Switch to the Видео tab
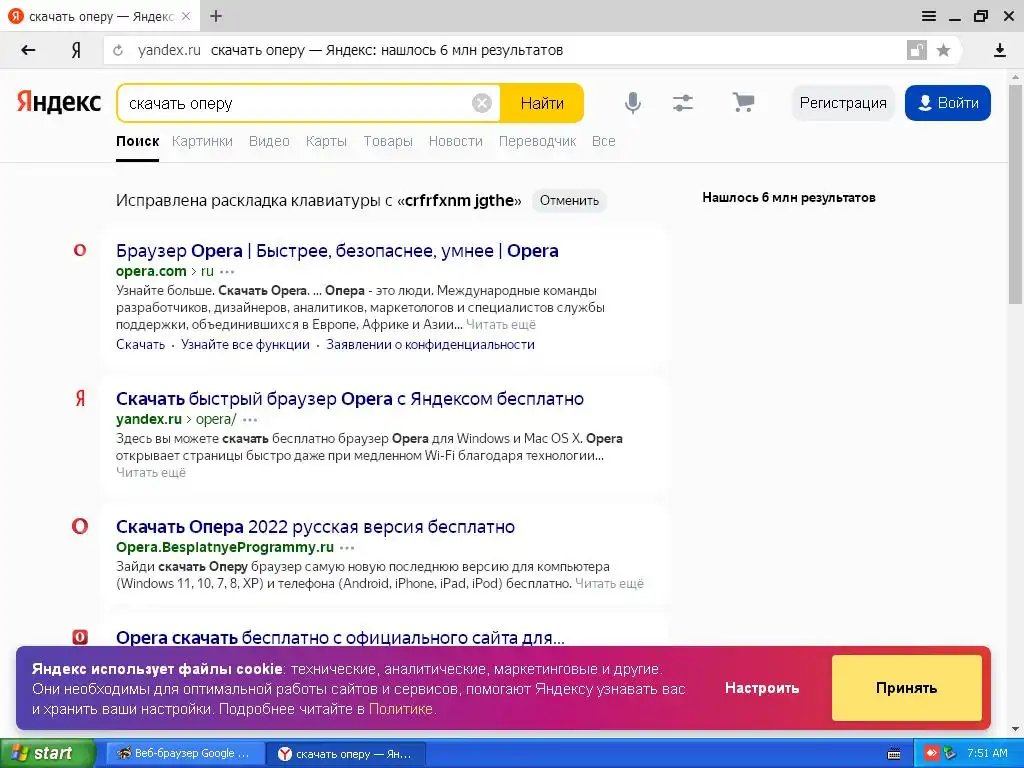The width and height of the screenshot is (1024, 768). pos(269,141)
